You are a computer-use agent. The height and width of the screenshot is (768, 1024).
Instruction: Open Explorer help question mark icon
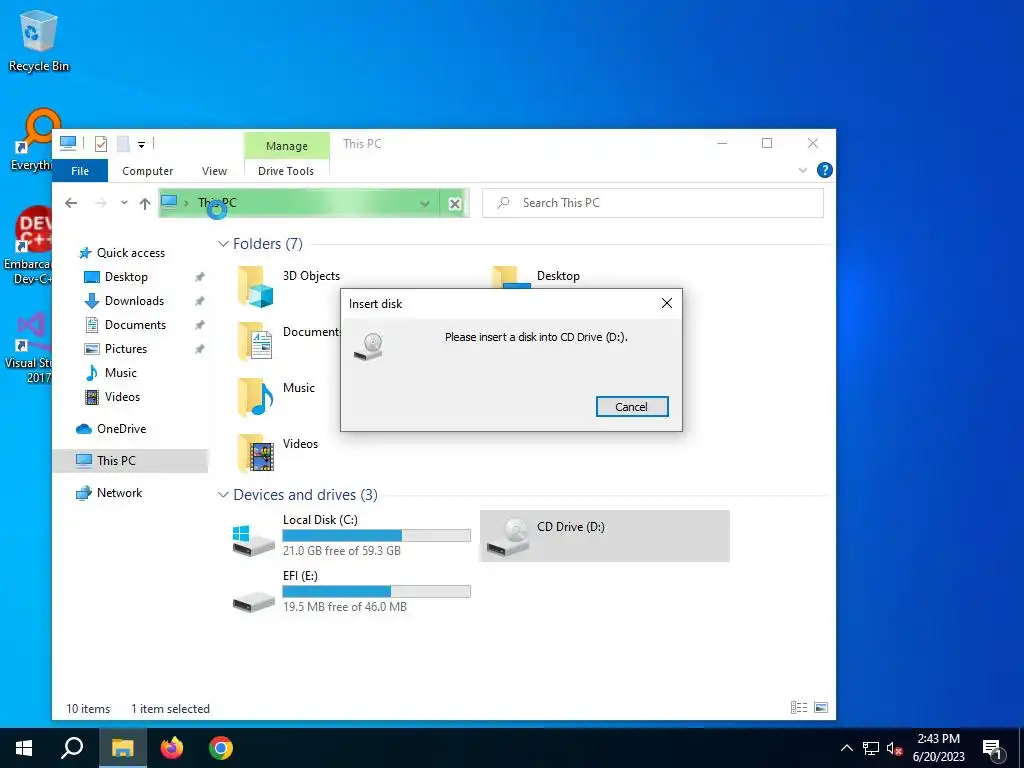[825, 170]
